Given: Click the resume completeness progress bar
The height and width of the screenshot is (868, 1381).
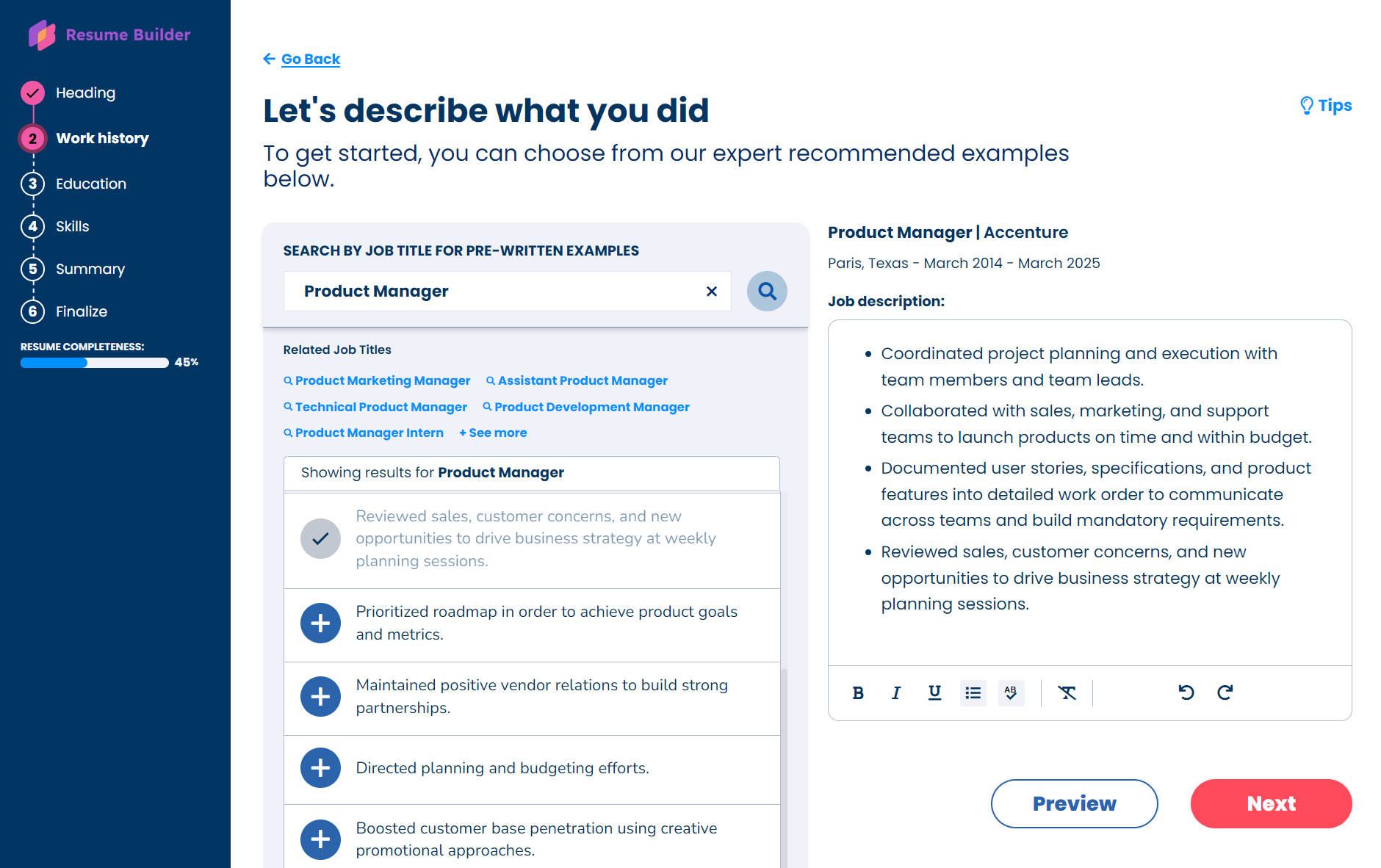Looking at the screenshot, I should click(x=95, y=363).
